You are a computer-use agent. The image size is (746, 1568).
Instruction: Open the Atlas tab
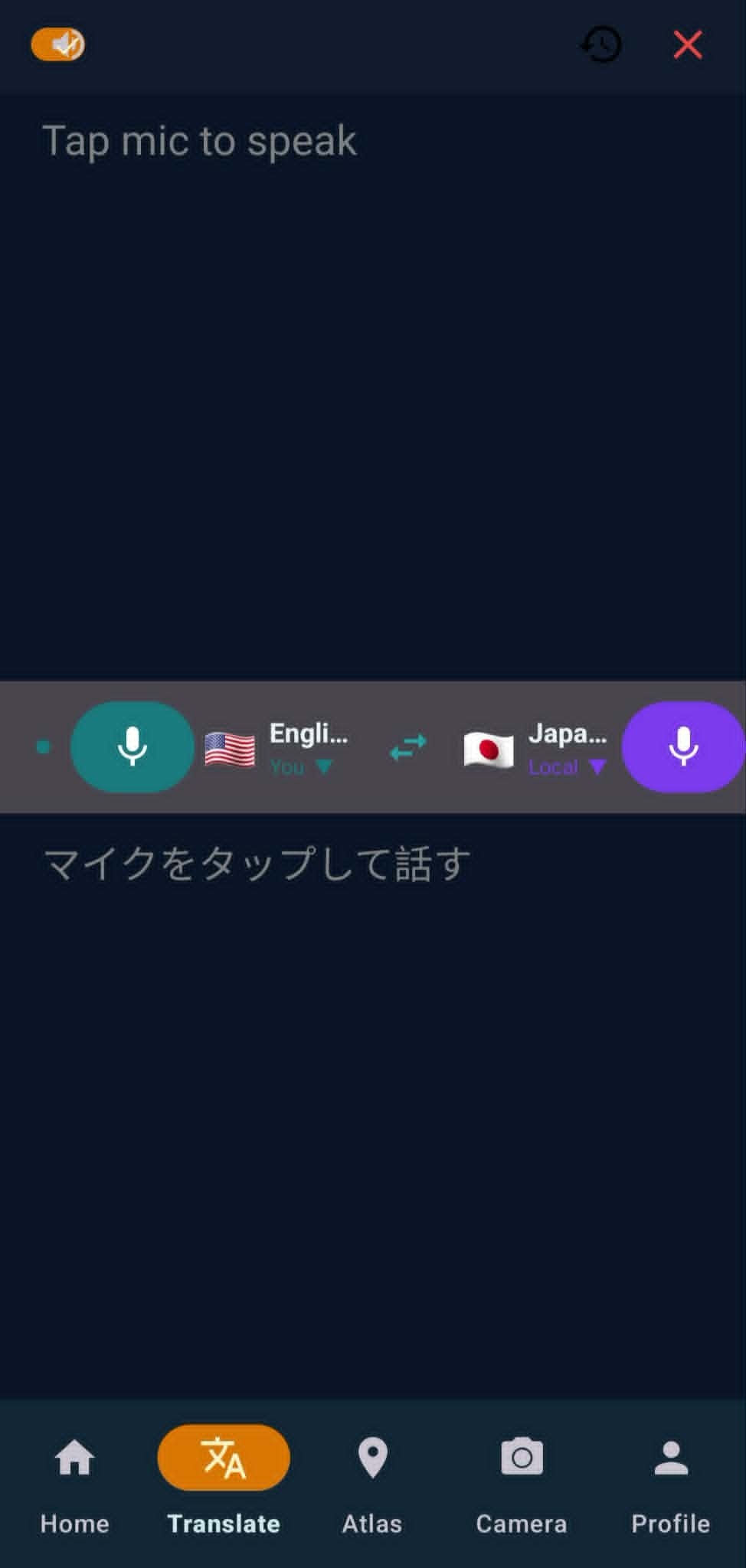pyautogui.click(x=372, y=1482)
